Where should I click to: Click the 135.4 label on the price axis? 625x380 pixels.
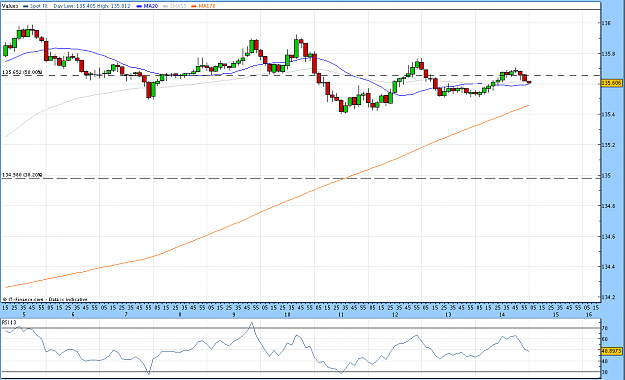608,114
